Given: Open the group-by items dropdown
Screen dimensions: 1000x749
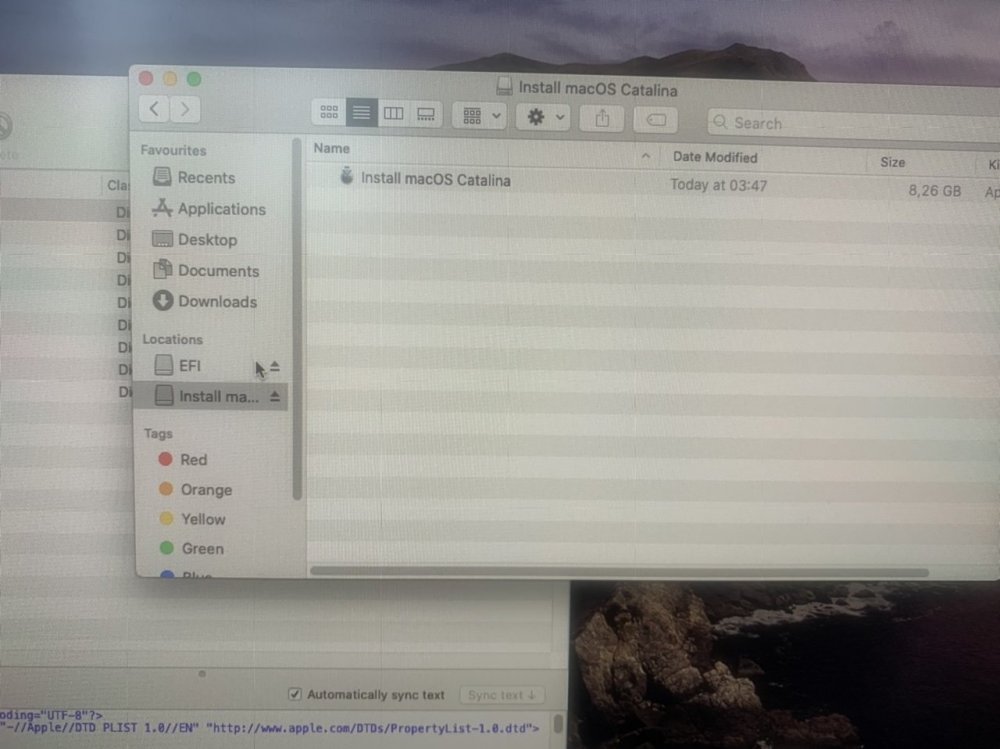Looking at the screenshot, I should coord(480,116).
